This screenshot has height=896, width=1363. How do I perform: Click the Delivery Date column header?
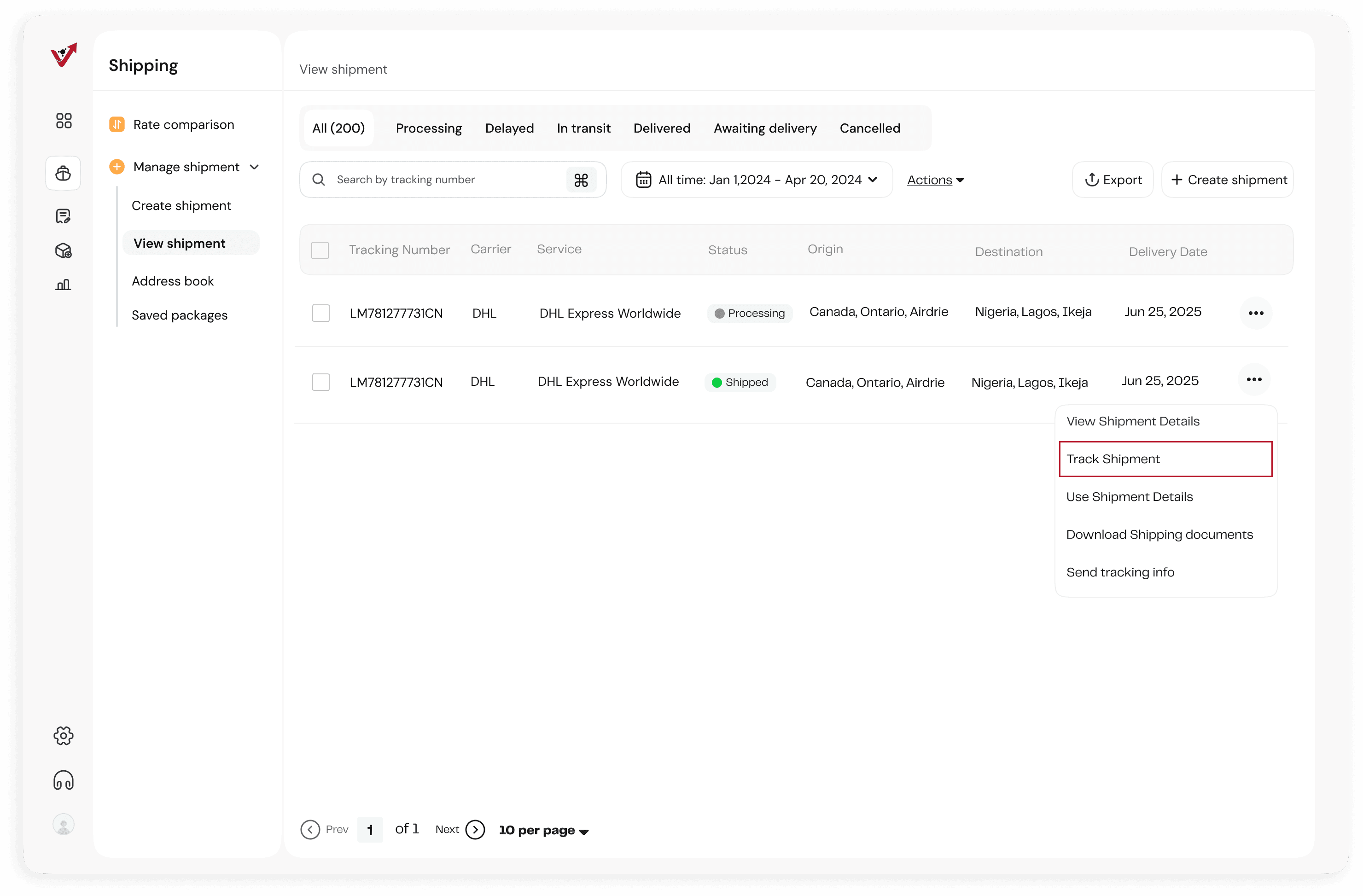1168,252
